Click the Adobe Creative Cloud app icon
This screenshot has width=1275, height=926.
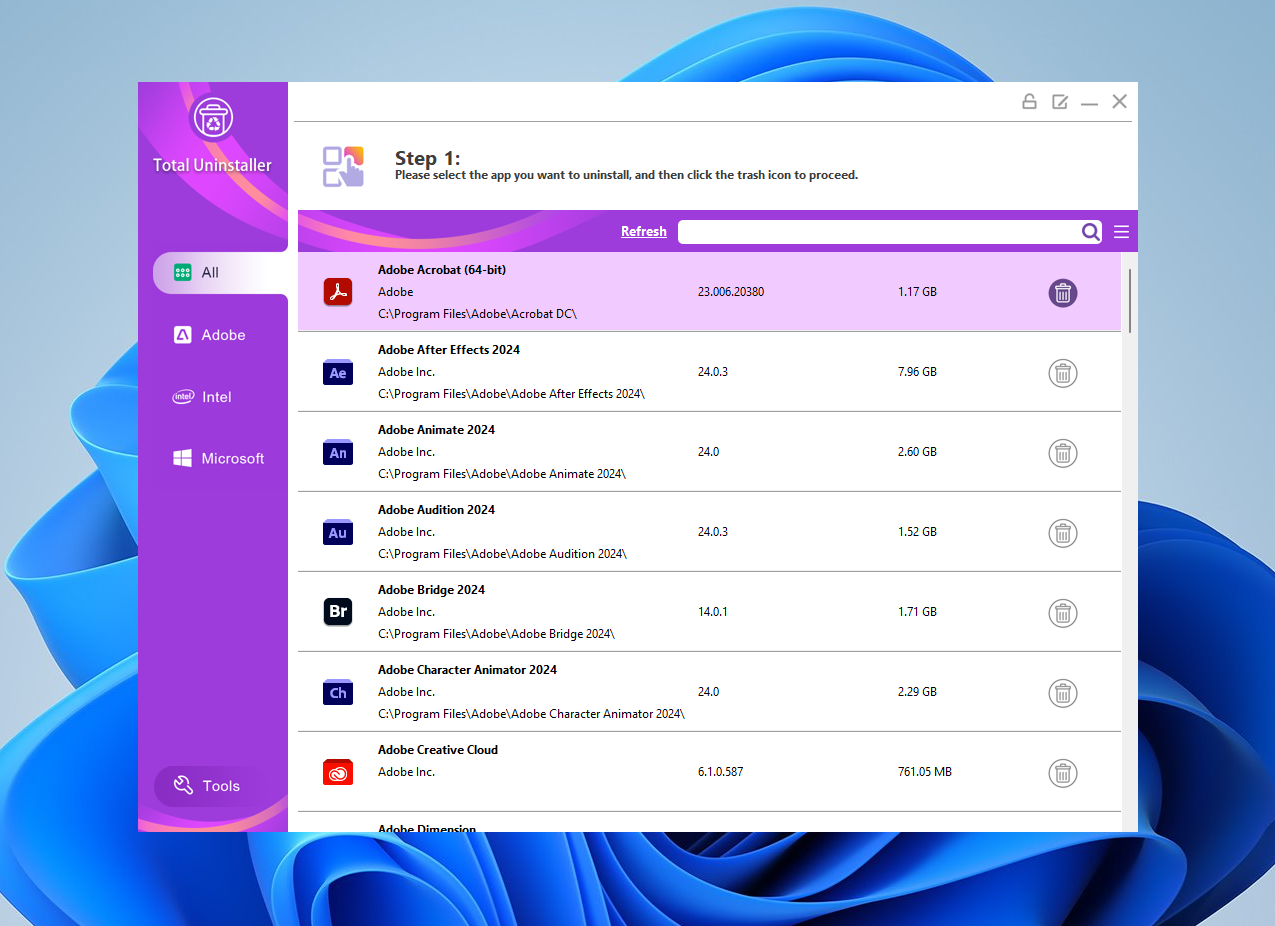338,772
